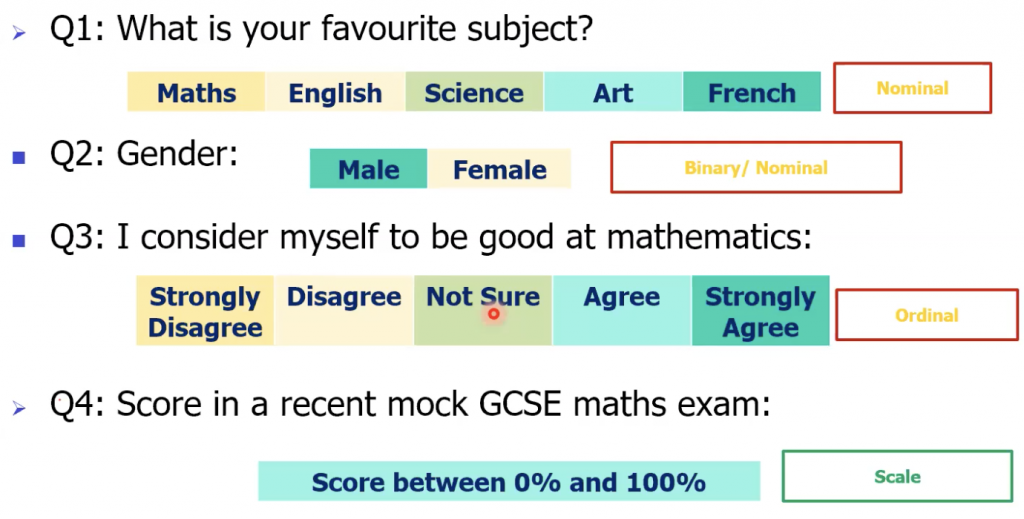Pick the Agree option
1024x519 pixels.
pos(622,311)
